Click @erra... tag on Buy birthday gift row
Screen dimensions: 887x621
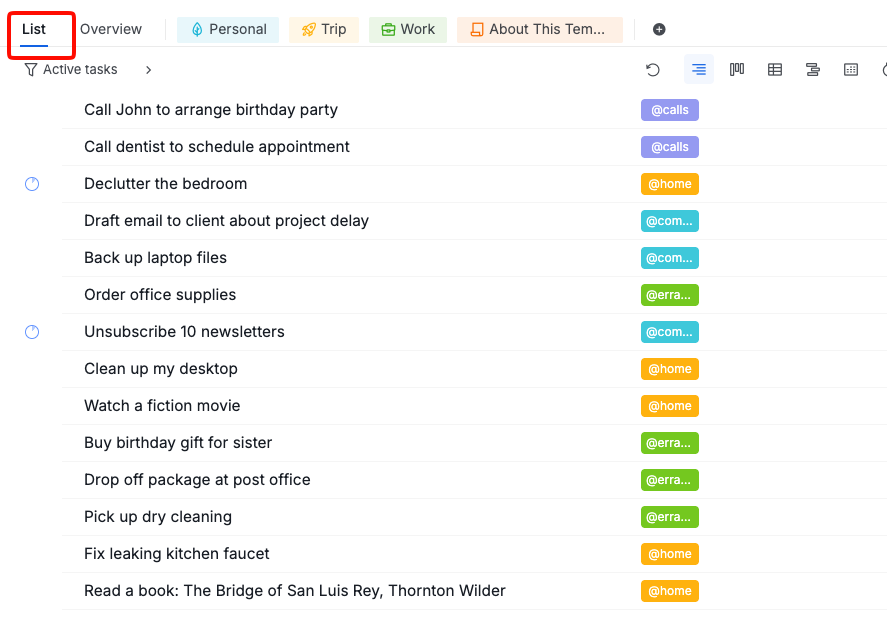pyautogui.click(x=670, y=443)
